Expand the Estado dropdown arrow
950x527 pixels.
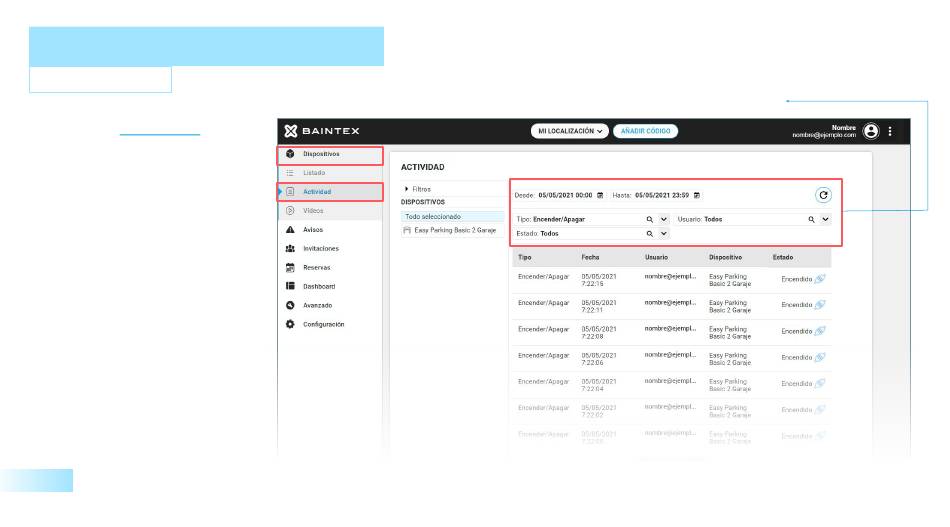click(x=663, y=233)
